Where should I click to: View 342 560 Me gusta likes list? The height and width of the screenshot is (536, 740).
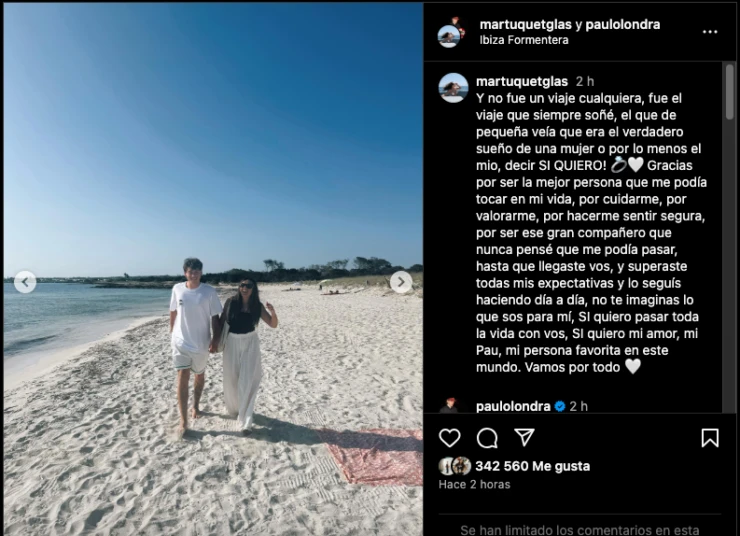tap(532, 466)
